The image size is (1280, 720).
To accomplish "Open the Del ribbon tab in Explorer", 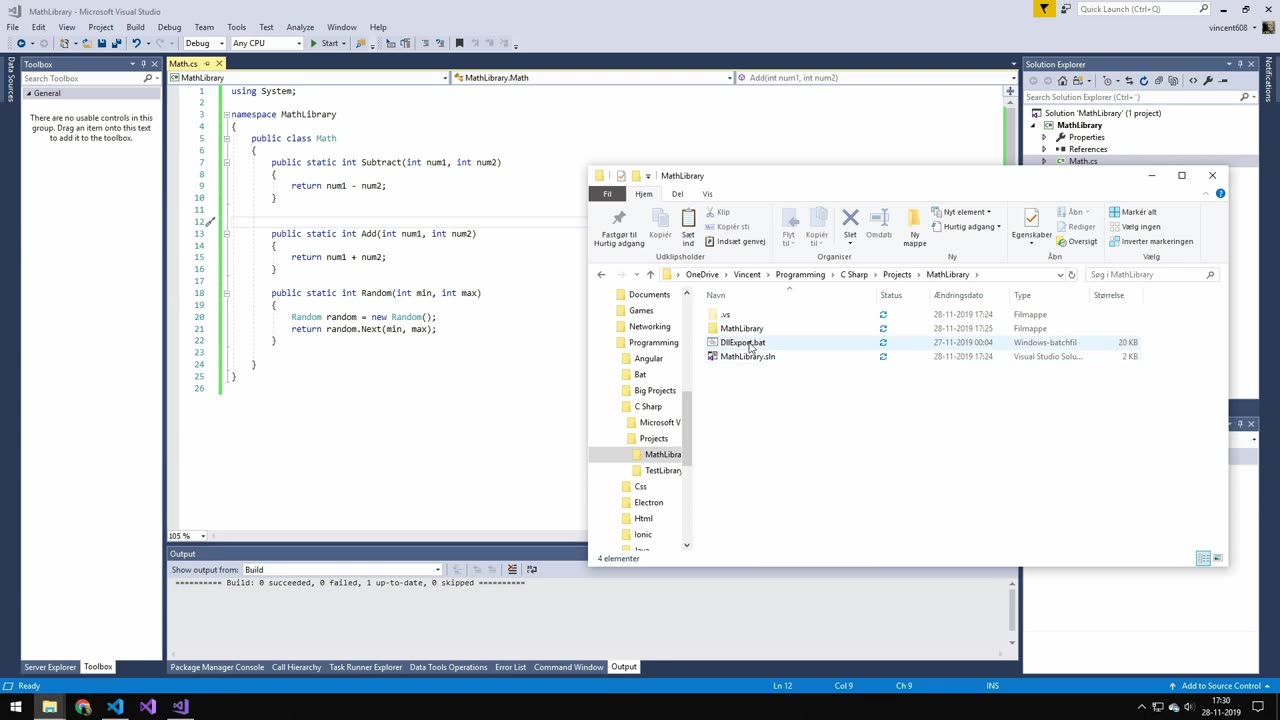I will 677,194.
